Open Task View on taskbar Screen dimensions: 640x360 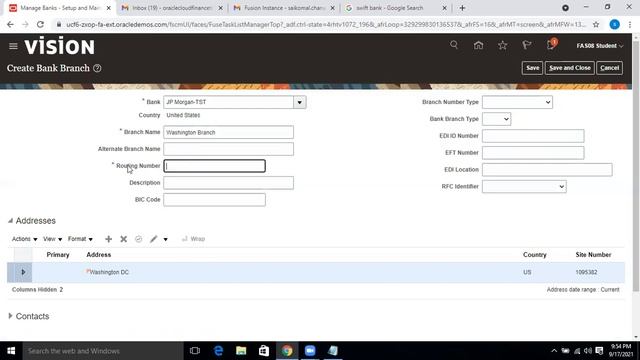(195, 351)
